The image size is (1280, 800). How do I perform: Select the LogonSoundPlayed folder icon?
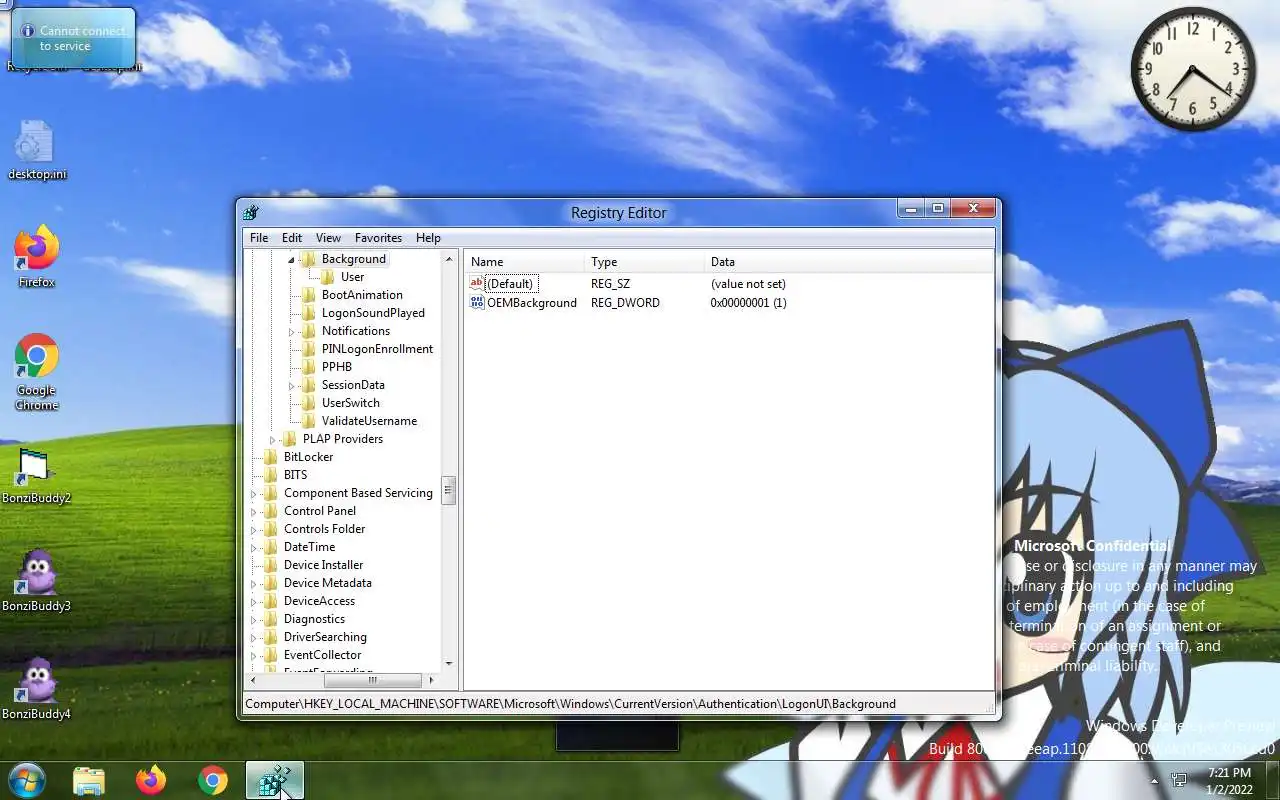(308, 313)
